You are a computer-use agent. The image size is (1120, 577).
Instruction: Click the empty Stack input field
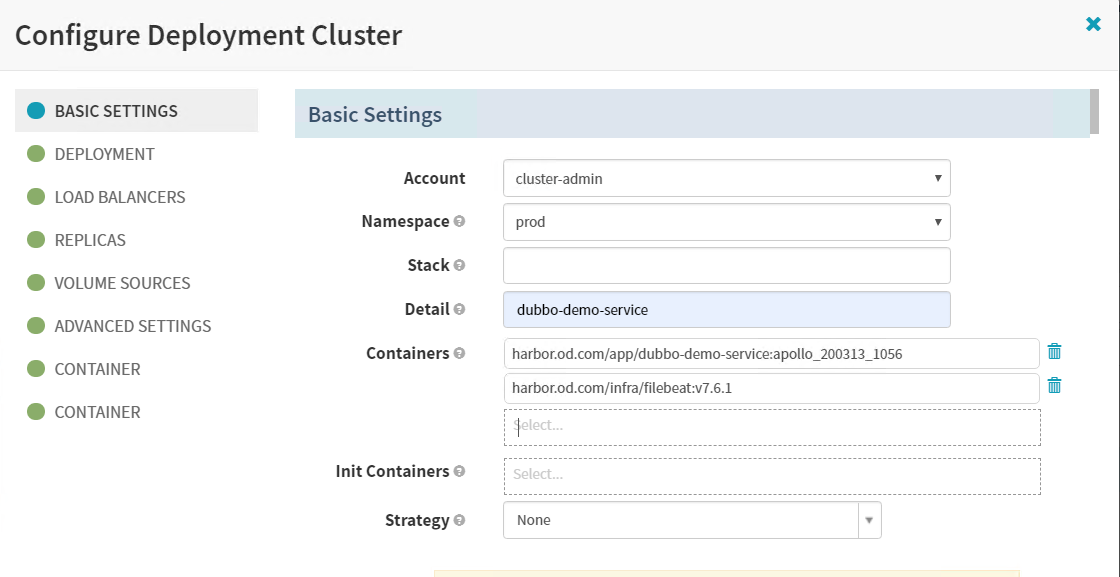tap(726, 266)
